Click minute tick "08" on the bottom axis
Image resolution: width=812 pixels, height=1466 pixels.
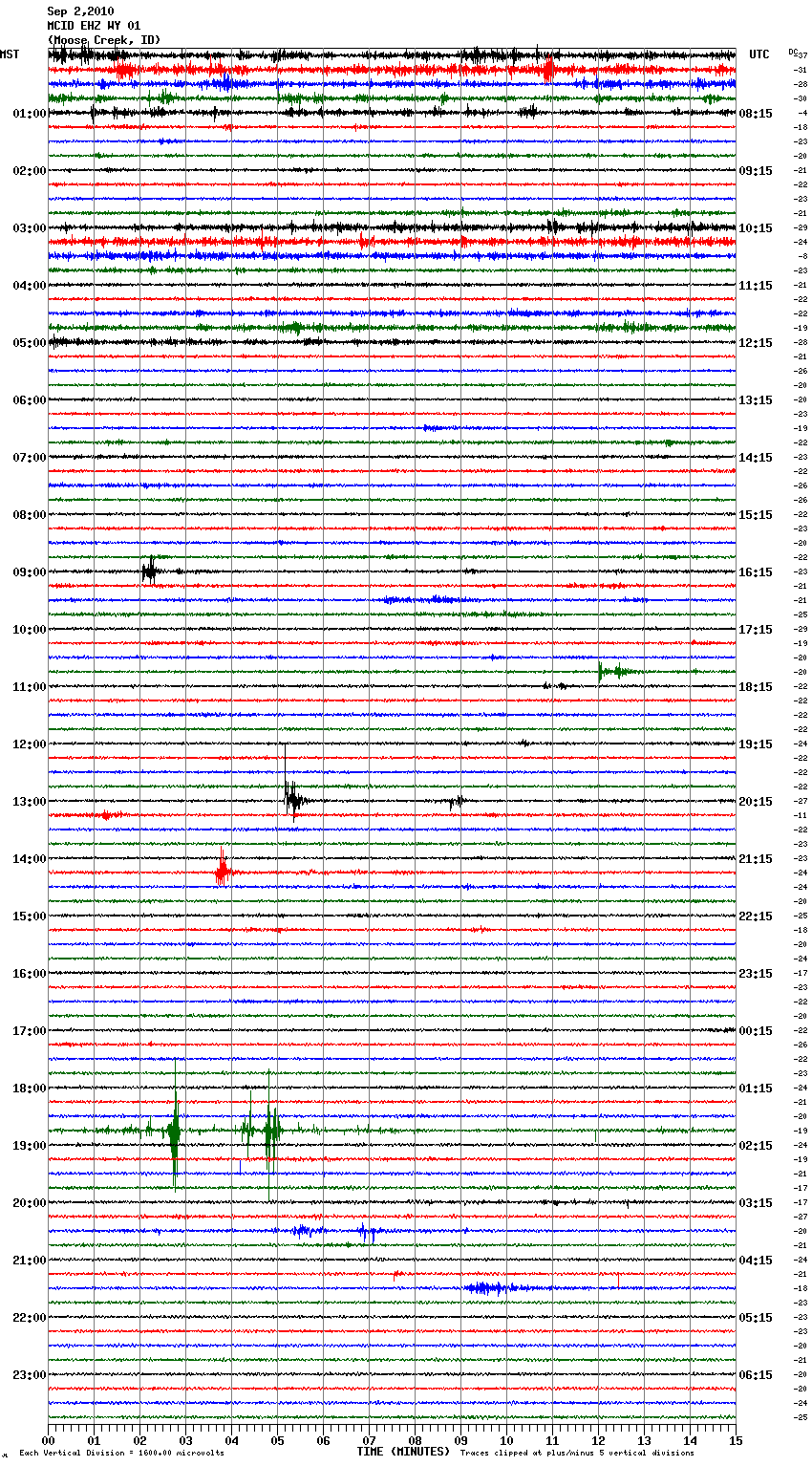point(415,1440)
